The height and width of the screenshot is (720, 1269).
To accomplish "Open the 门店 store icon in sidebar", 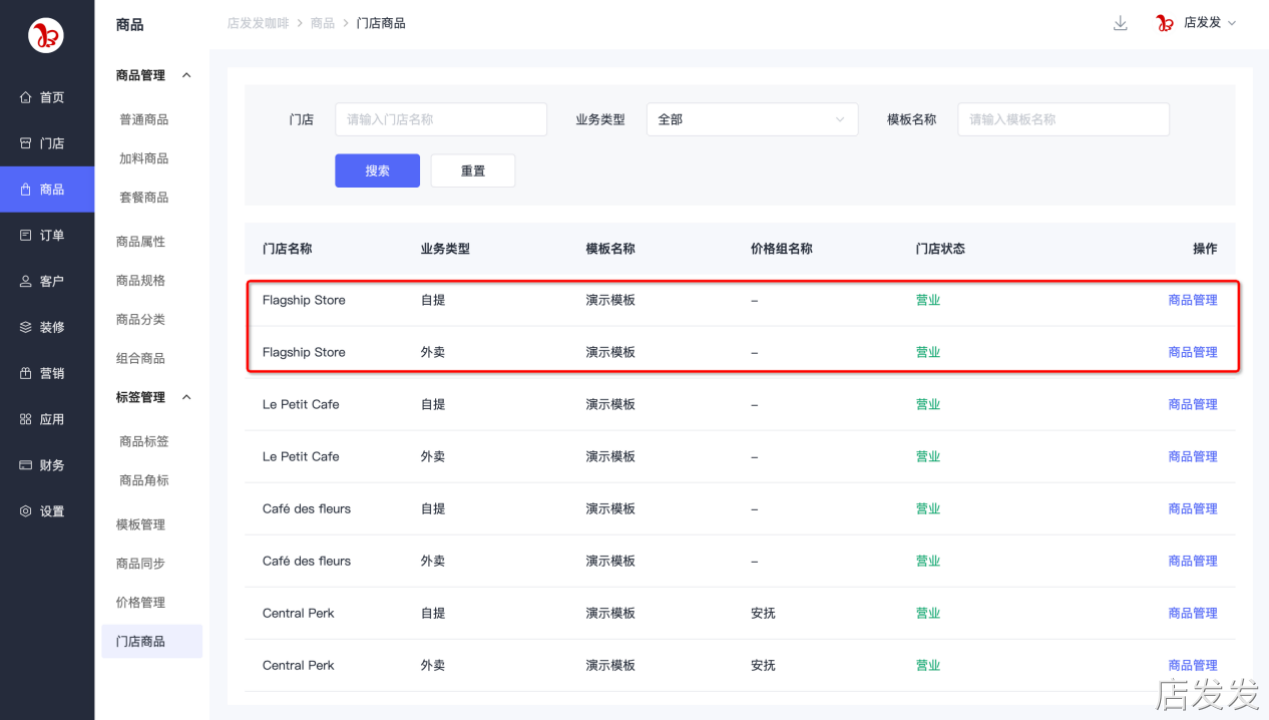I will (x=26, y=143).
